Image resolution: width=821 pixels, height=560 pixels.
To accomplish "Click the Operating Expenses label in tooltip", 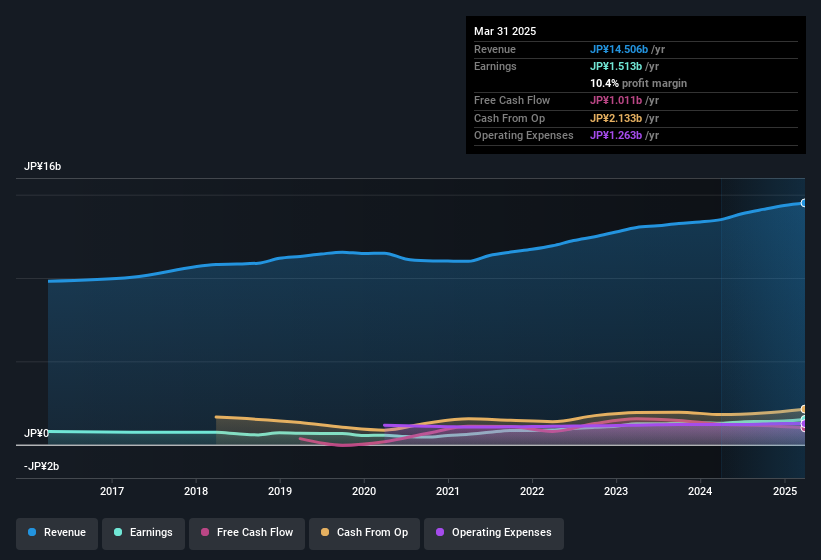I will (524, 136).
